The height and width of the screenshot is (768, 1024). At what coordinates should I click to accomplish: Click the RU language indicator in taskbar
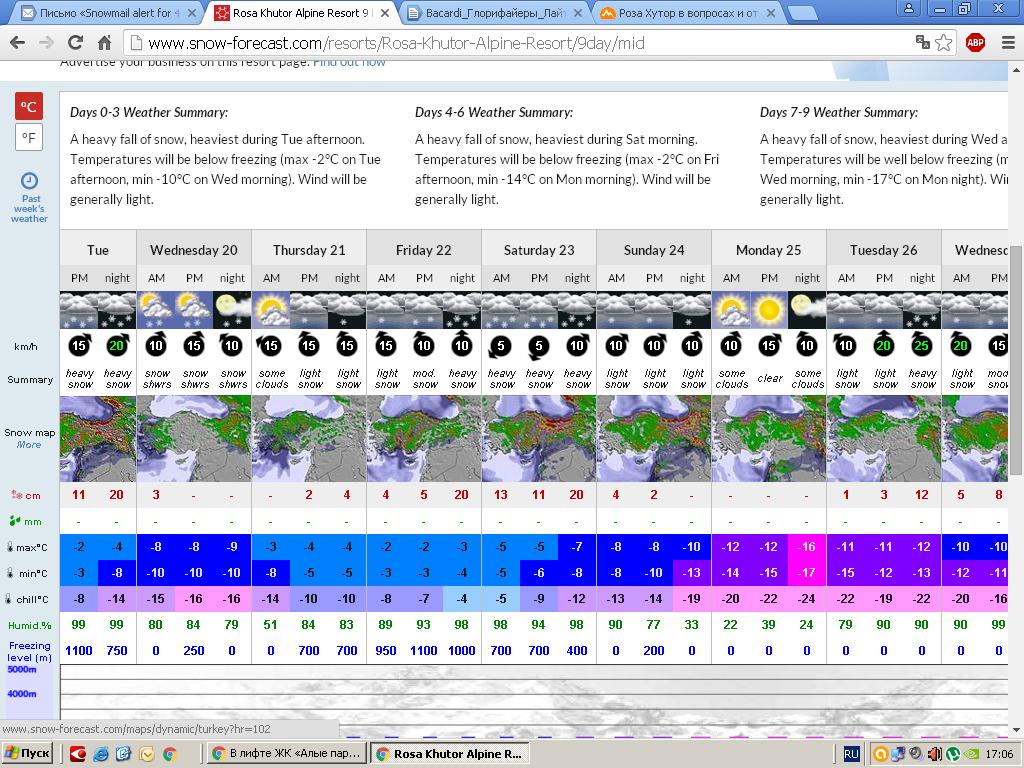pos(852,754)
